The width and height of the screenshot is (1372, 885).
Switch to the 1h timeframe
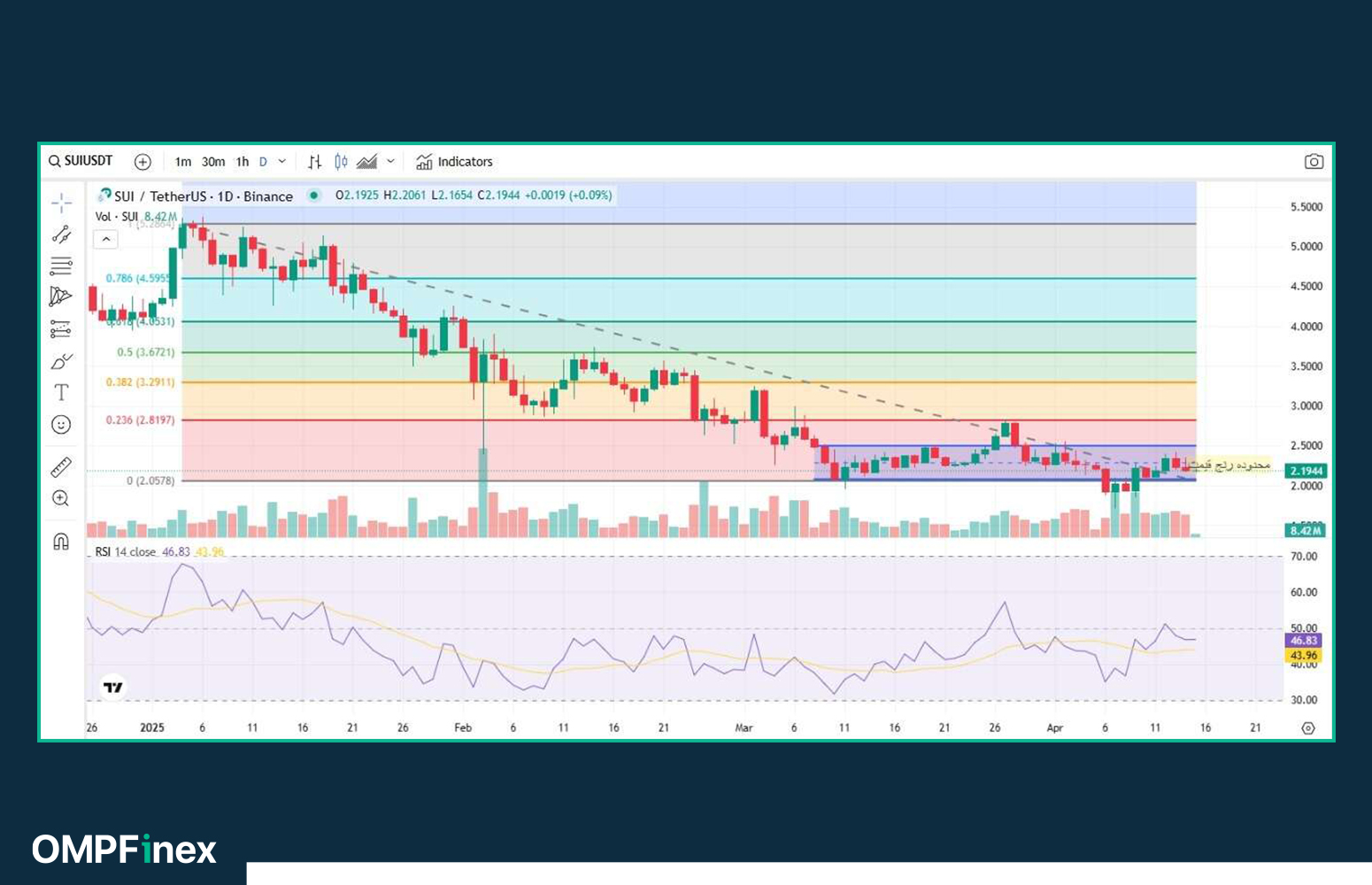click(243, 161)
